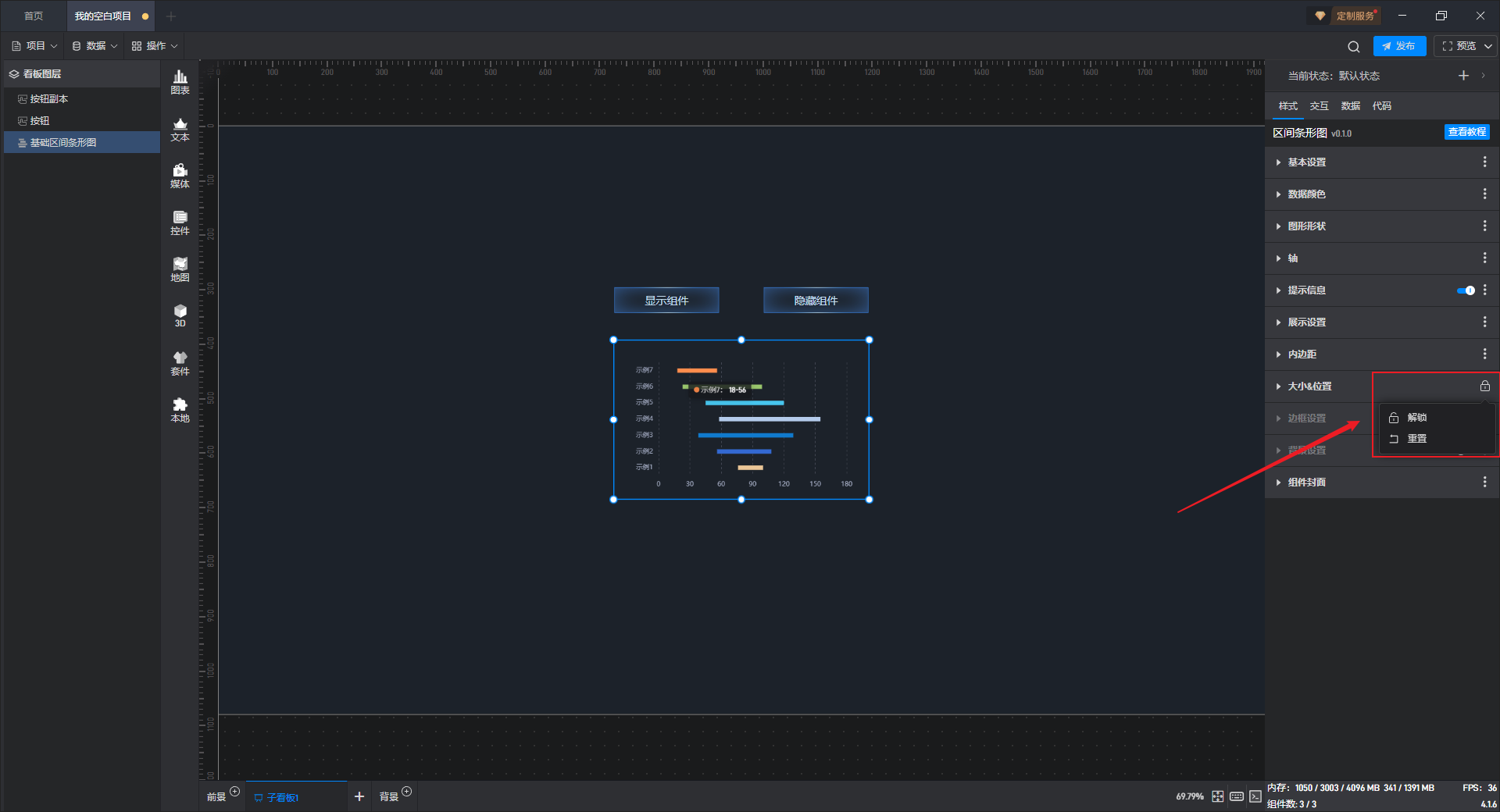
Task: Toggle the 提示信息 switch off
Action: [x=1466, y=290]
